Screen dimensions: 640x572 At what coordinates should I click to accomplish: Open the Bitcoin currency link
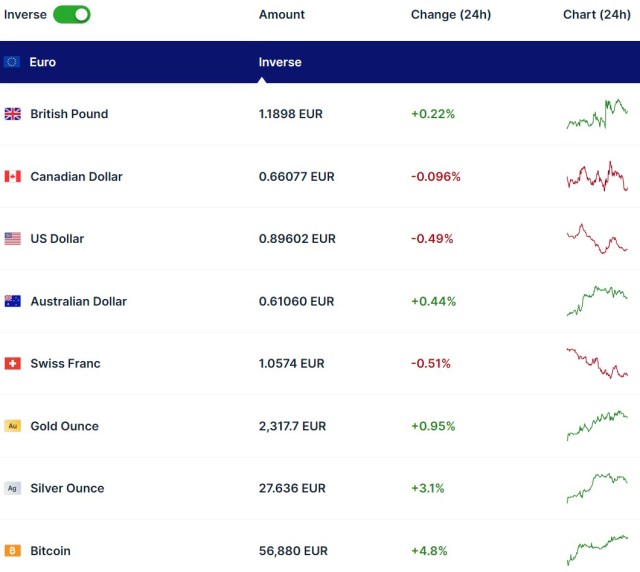coord(50,551)
